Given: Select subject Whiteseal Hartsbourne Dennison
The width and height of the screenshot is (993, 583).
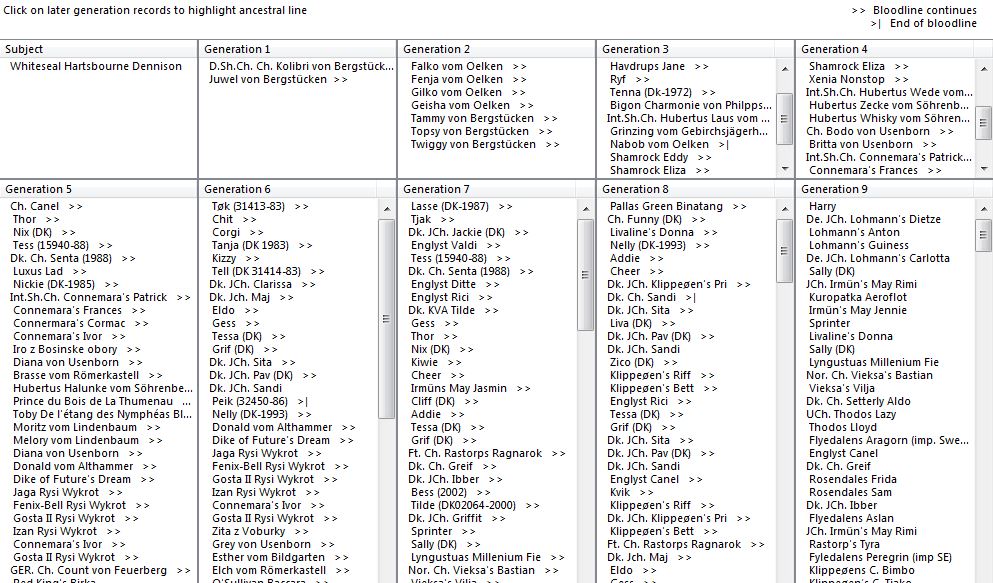Looking at the screenshot, I should [x=96, y=66].
